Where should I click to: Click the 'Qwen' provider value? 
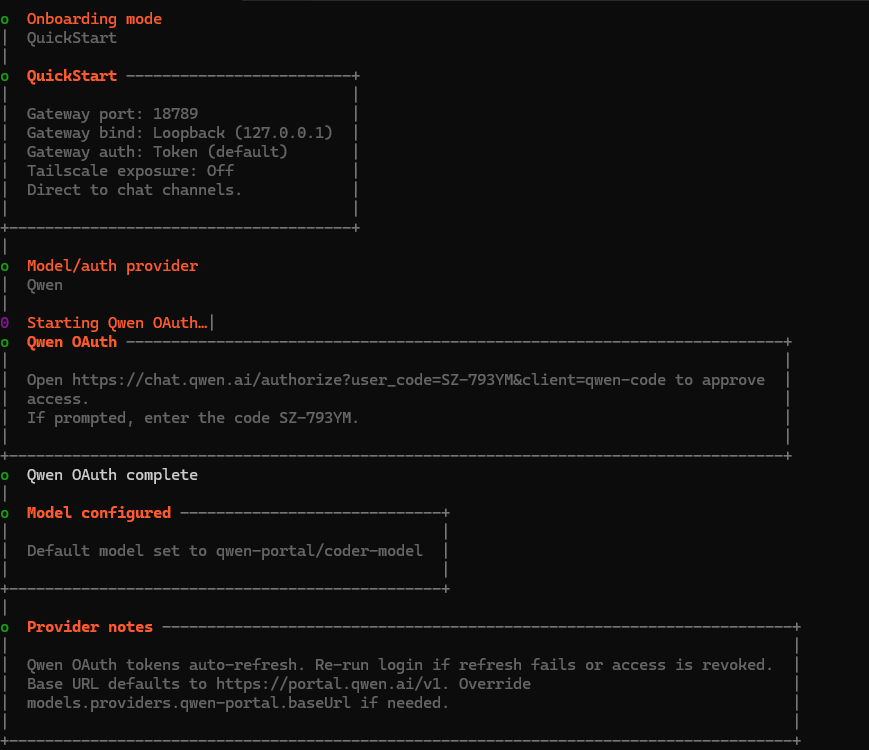pyautogui.click(x=45, y=285)
